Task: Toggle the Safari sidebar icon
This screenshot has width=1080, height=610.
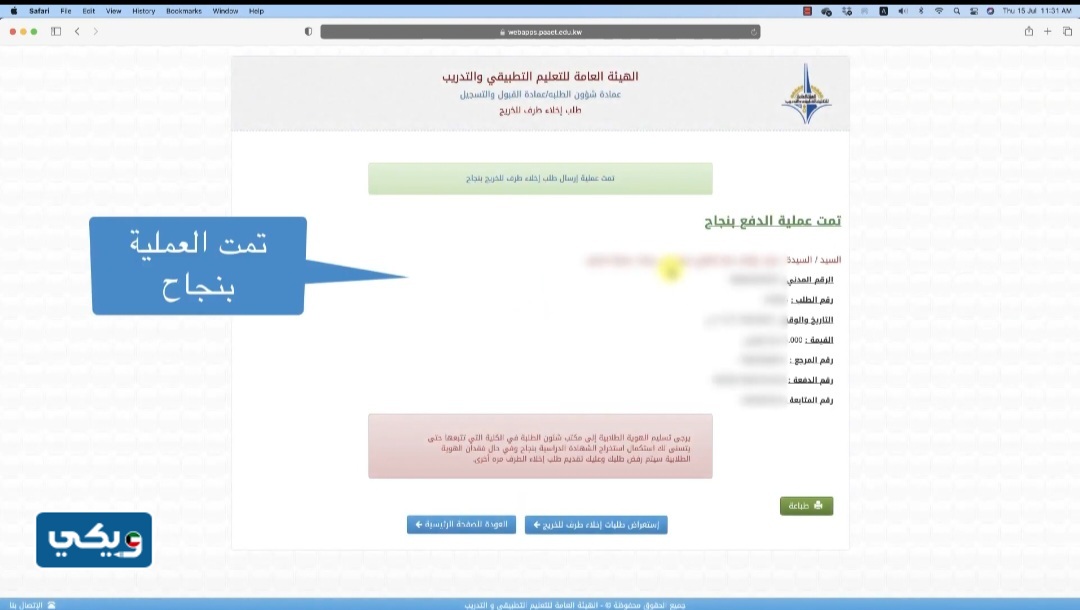Action: click(x=56, y=32)
